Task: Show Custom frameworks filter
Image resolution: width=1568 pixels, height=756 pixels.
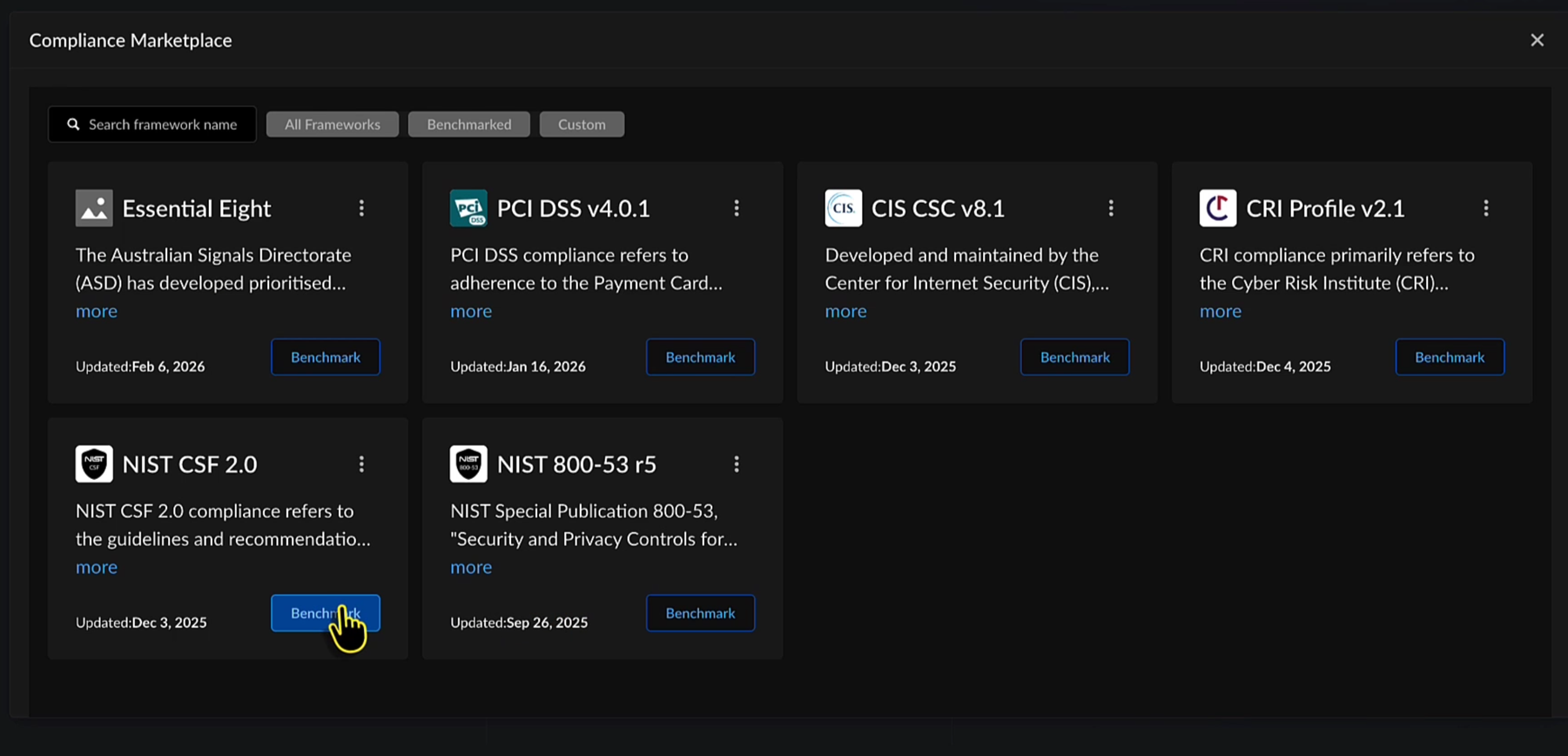Action: (x=582, y=125)
